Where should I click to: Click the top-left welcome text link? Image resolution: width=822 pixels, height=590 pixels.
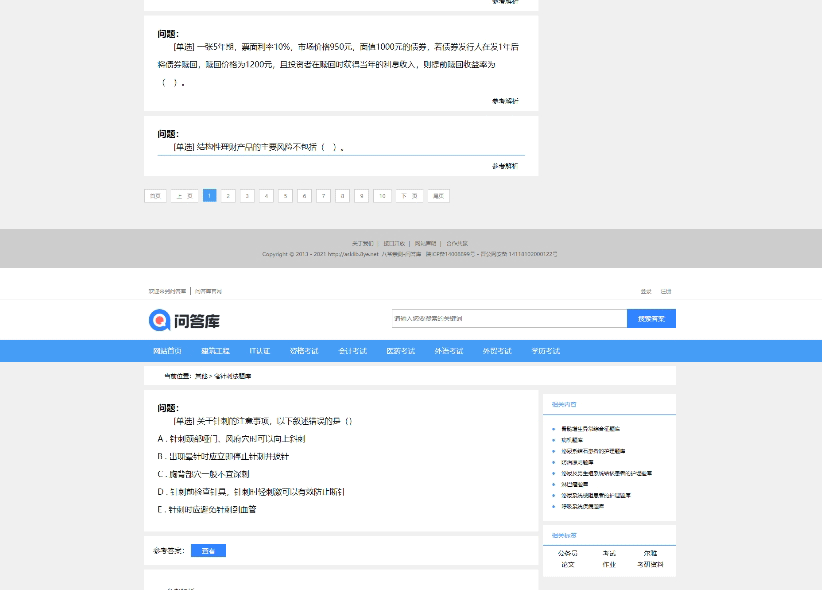167,291
